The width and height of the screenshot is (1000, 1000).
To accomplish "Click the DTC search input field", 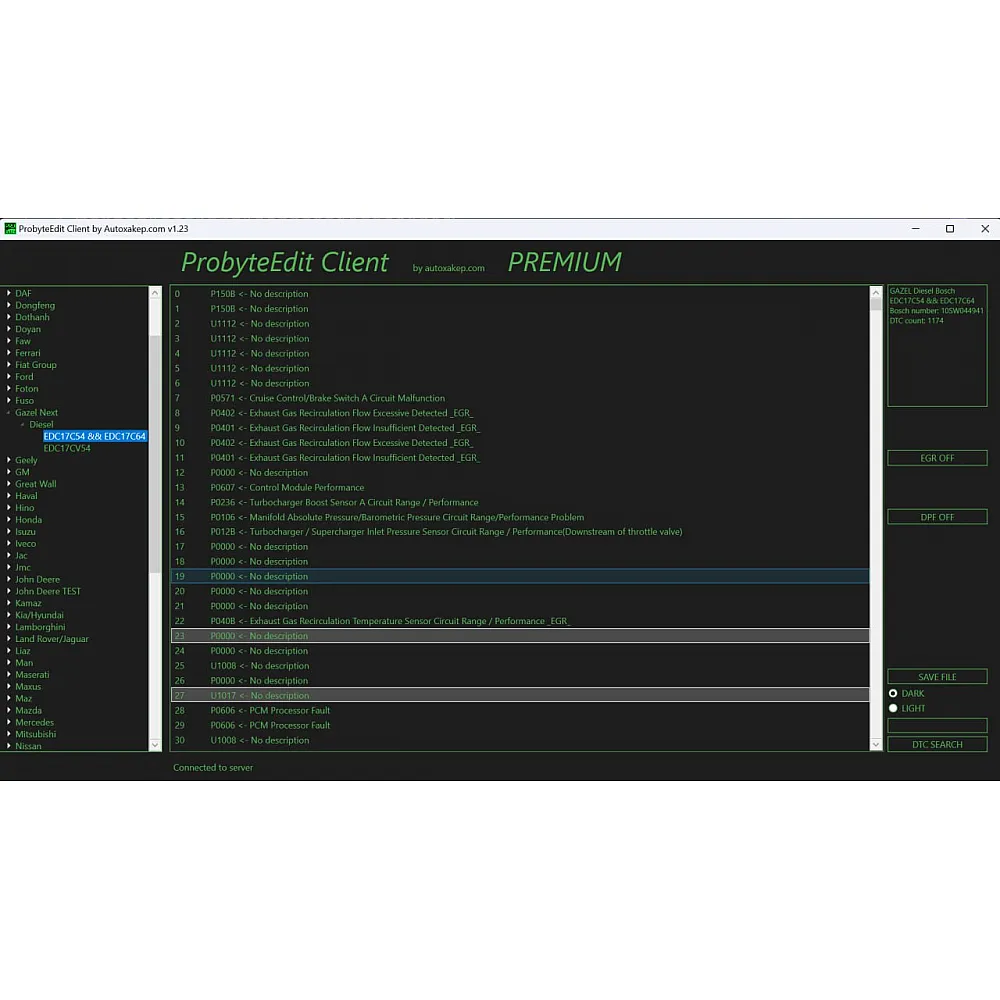I will point(937,726).
